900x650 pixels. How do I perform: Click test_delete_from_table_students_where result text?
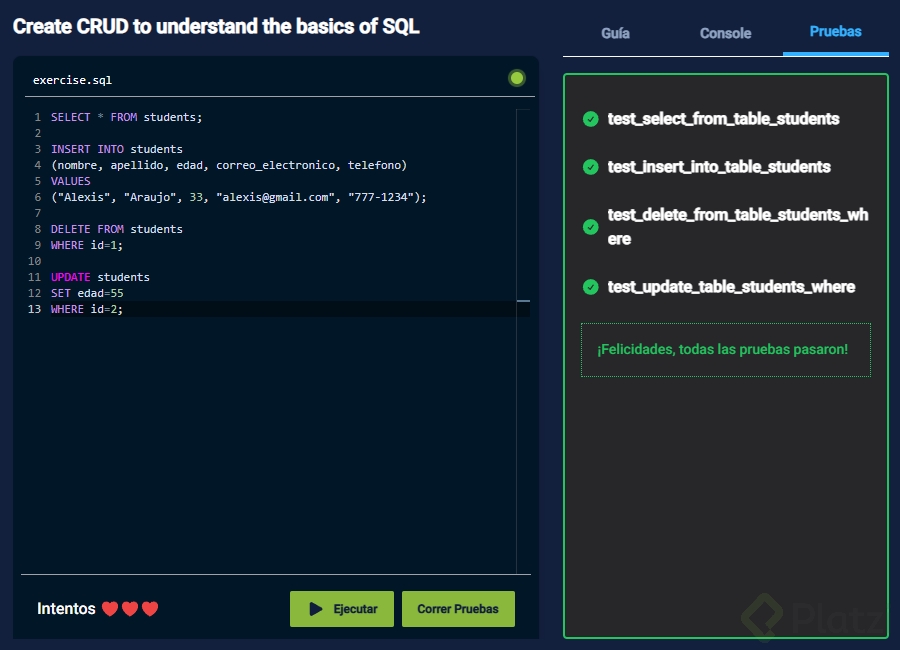coord(738,227)
